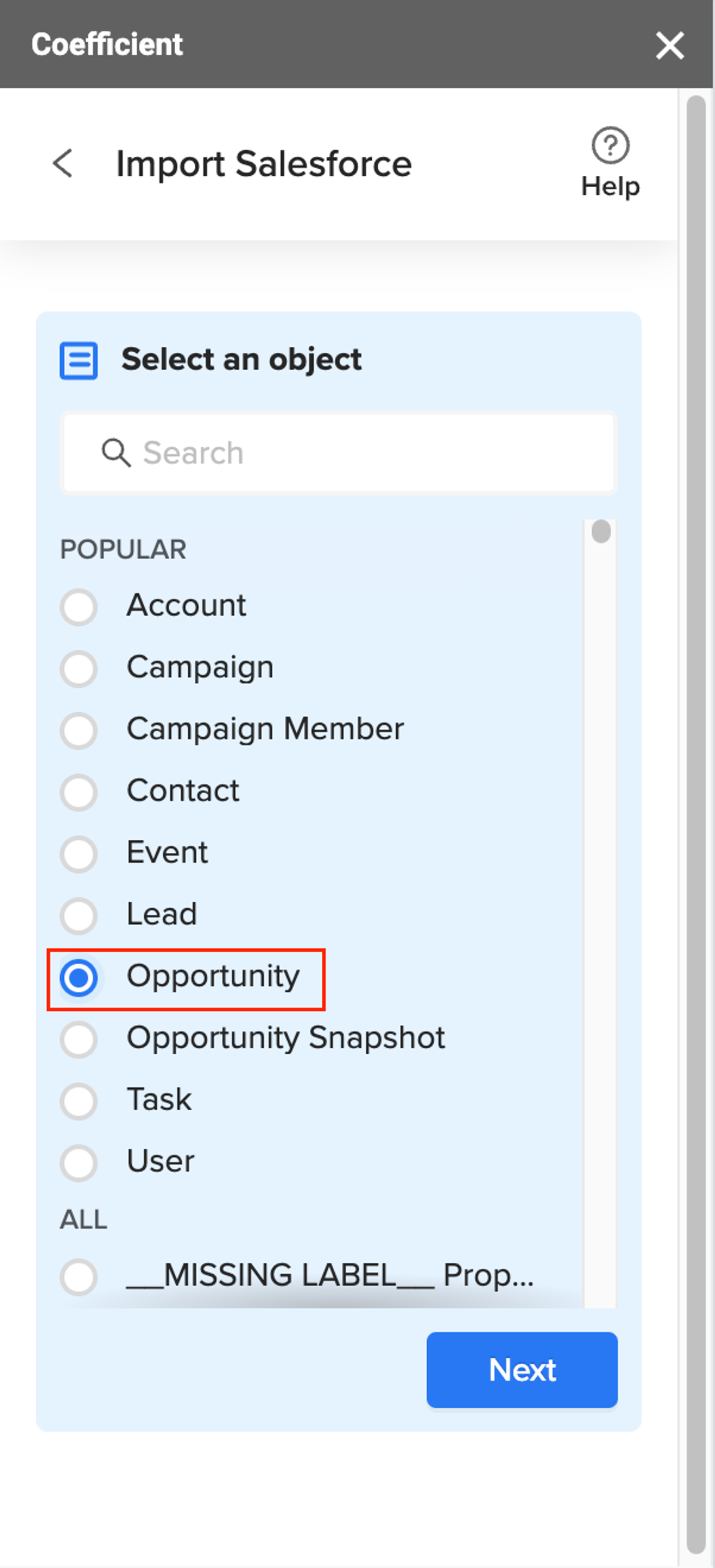Image resolution: width=715 pixels, height=1568 pixels.
Task: Select the Task object option
Action: coord(79,1101)
